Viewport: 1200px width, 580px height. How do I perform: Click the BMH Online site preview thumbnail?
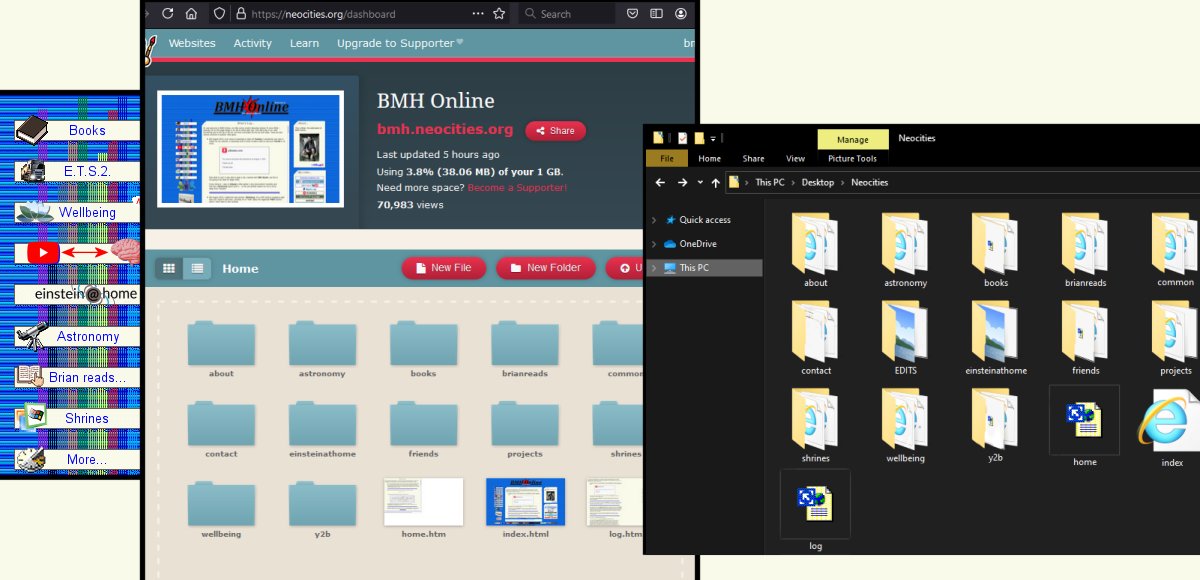[251, 149]
